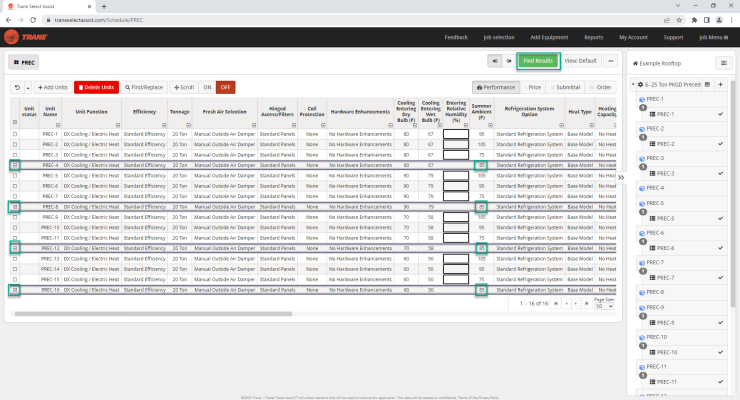The width and height of the screenshot is (740, 400).
Task: Open Job Menu in top navigation
Action: [713, 37]
